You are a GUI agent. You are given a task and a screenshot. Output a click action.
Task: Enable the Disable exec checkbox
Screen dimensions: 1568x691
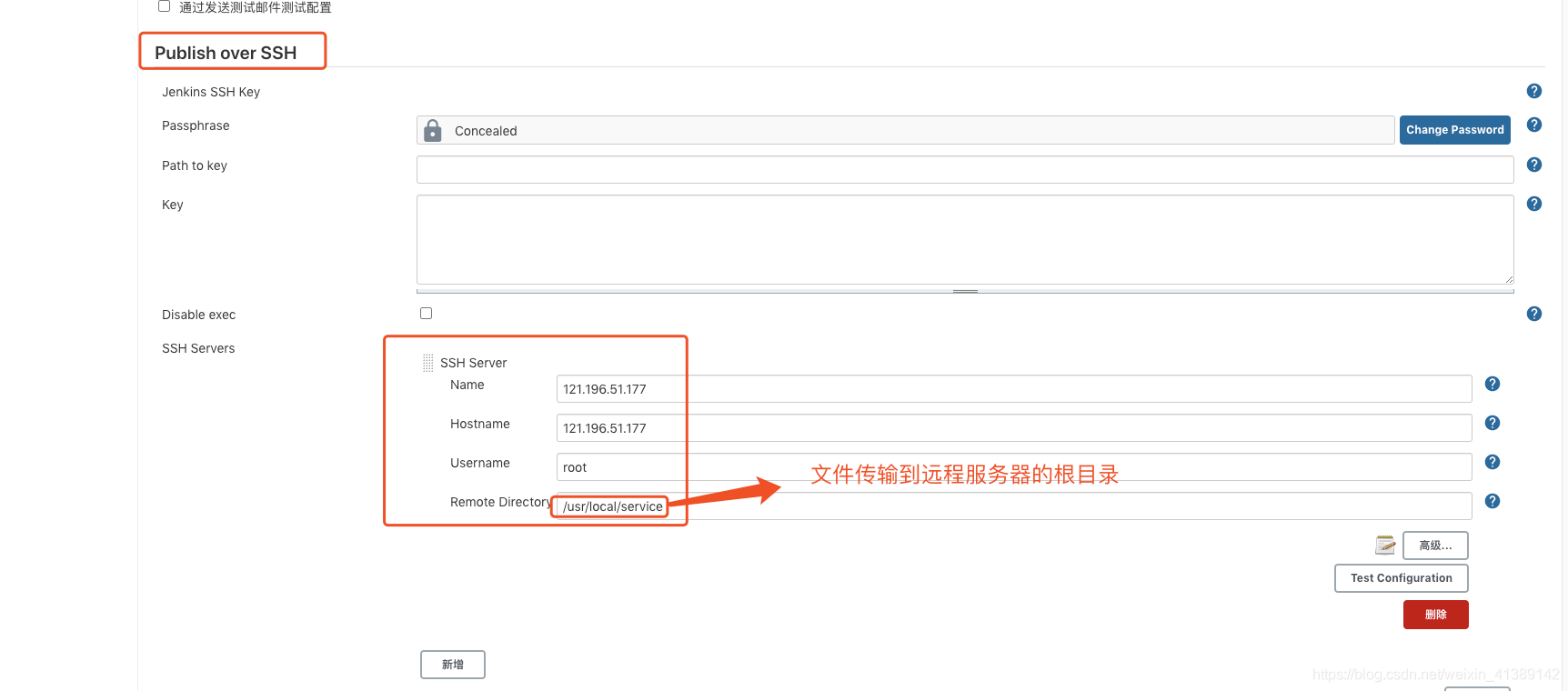[x=426, y=314]
